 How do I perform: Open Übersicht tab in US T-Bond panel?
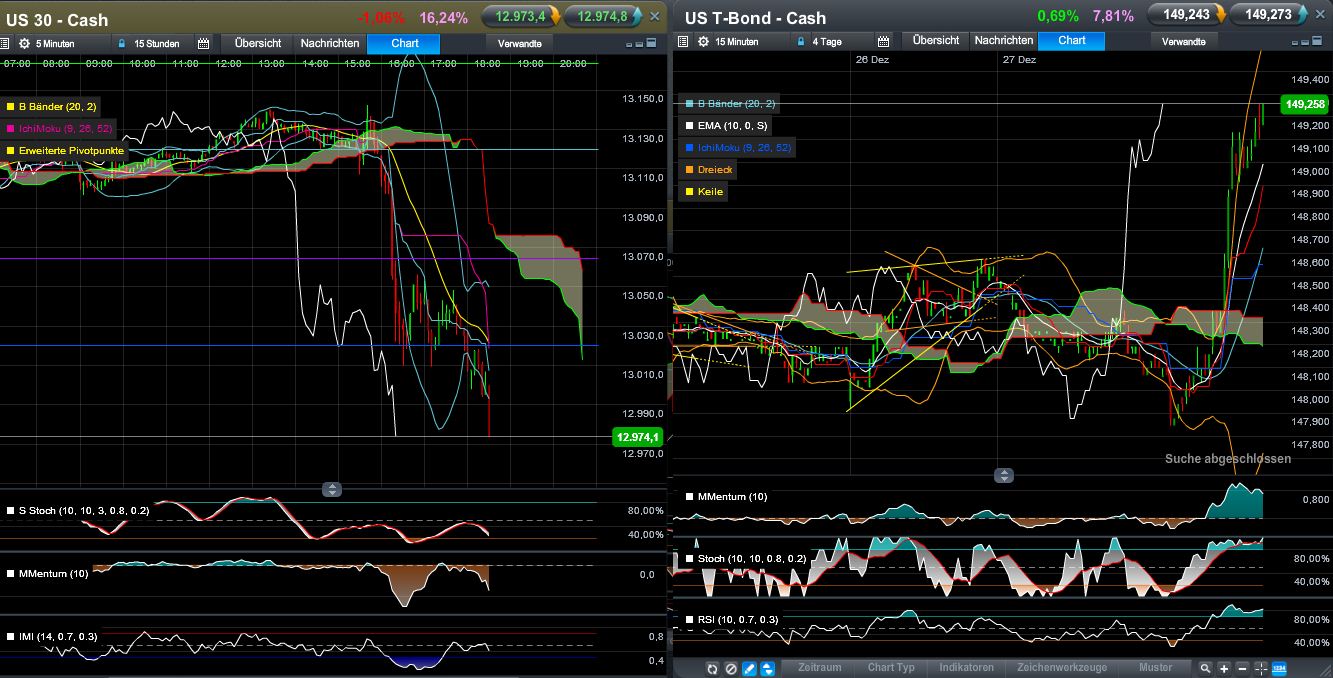(936, 40)
